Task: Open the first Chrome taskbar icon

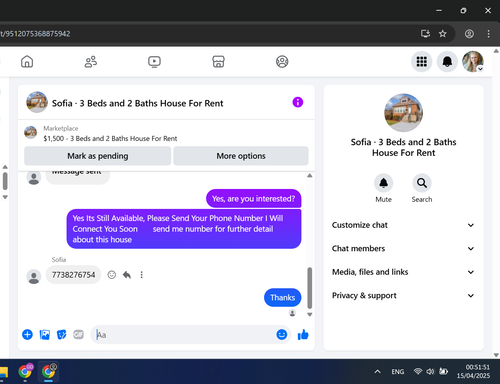Action: (25, 371)
